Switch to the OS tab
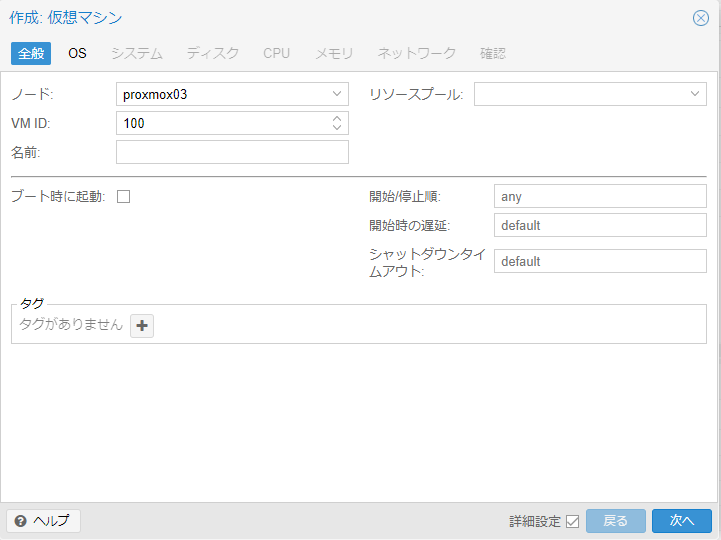The height and width of the screenshot is (540, 721). click(77, 53)
